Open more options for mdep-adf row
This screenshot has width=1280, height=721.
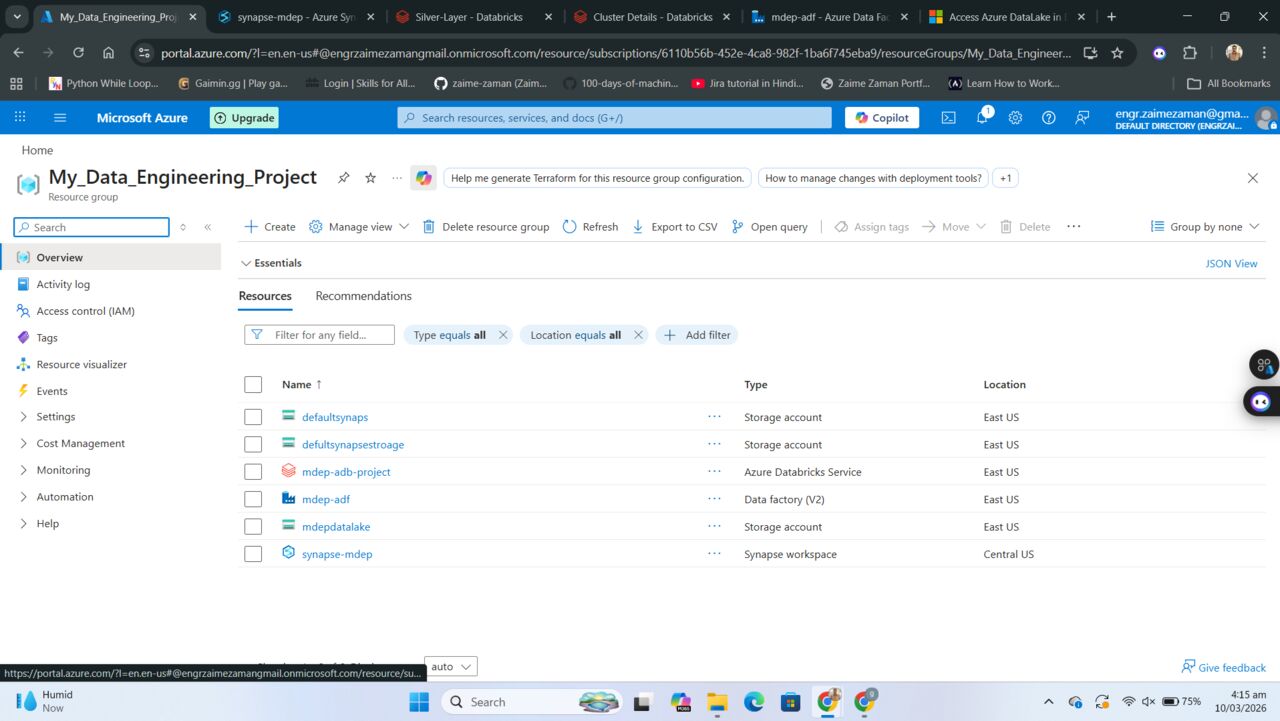pyautogui.click(x=714, y=499)
